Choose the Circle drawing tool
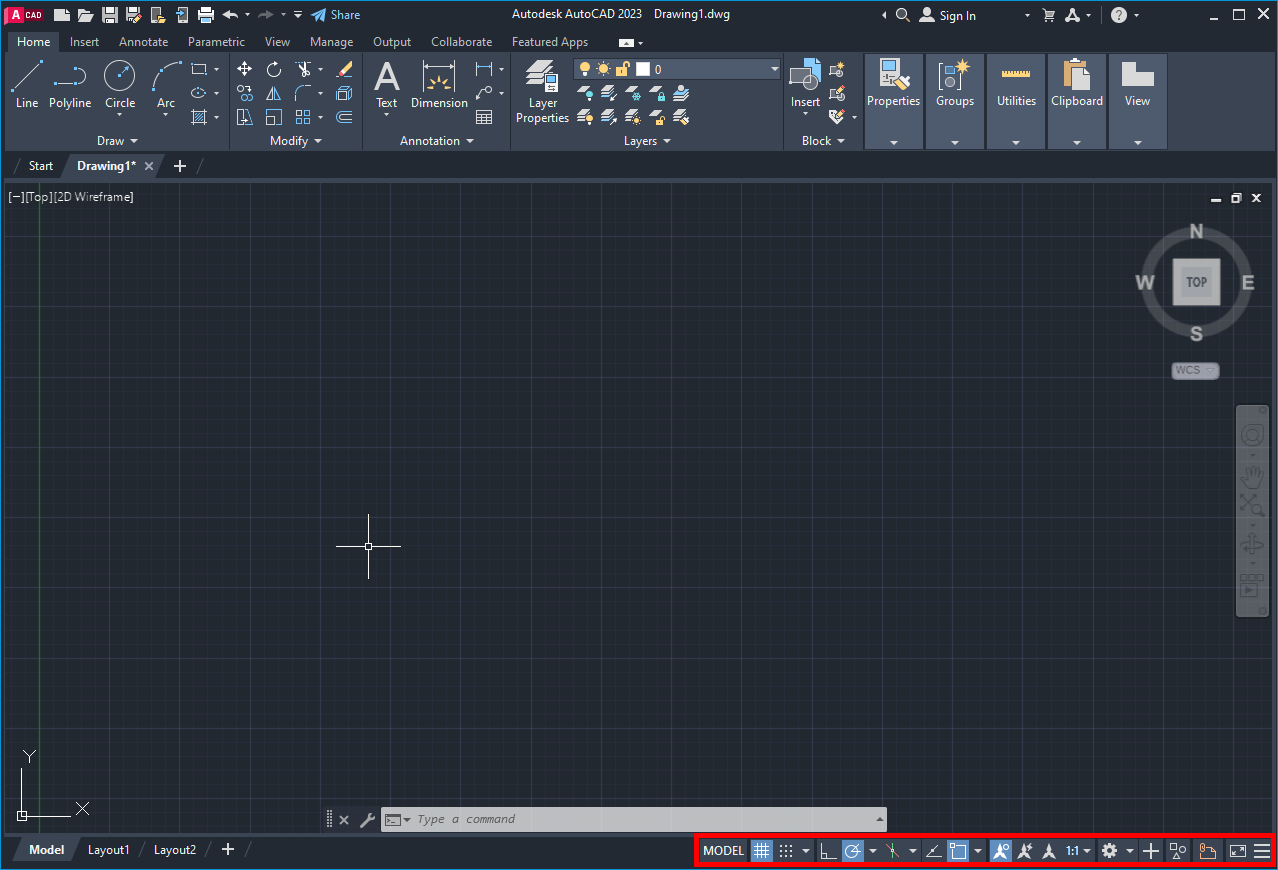This screenshot has height=870, width=1278. [120, 85]
